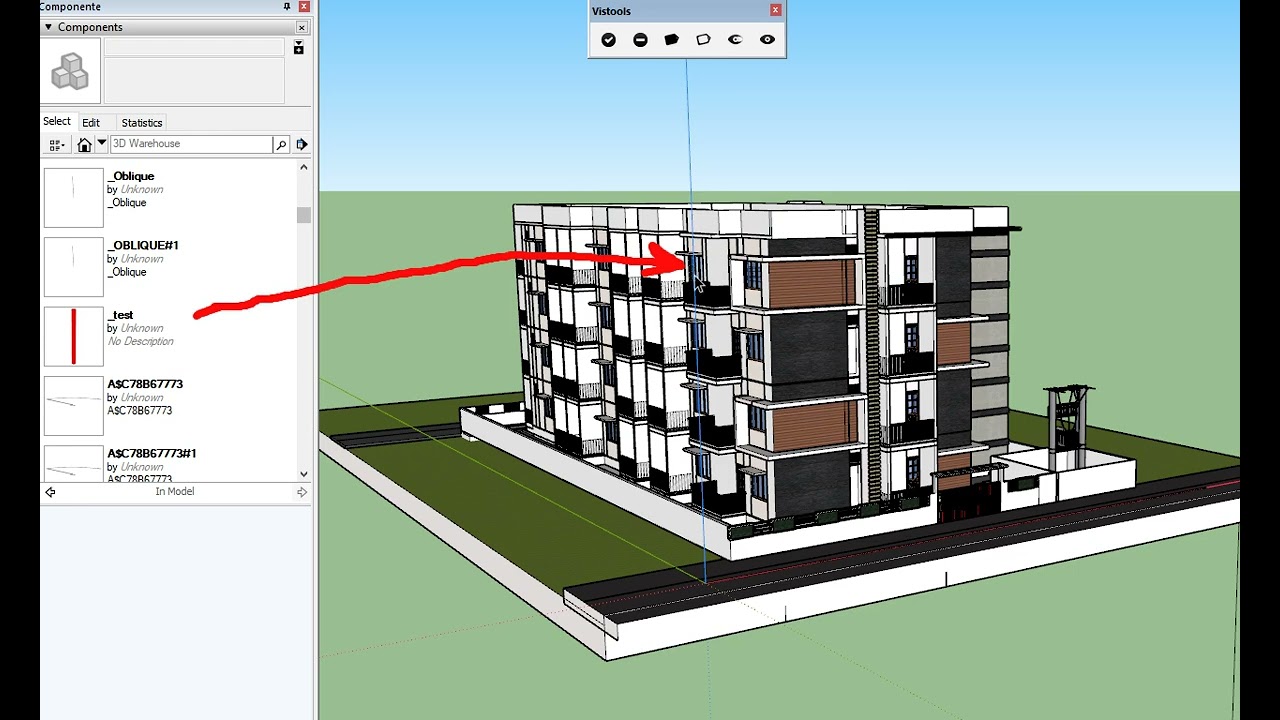The width and height of the screenshot is (1280, 720).
Task: Click the full eye show-all icon in Vistools
Action: (767, 40)
